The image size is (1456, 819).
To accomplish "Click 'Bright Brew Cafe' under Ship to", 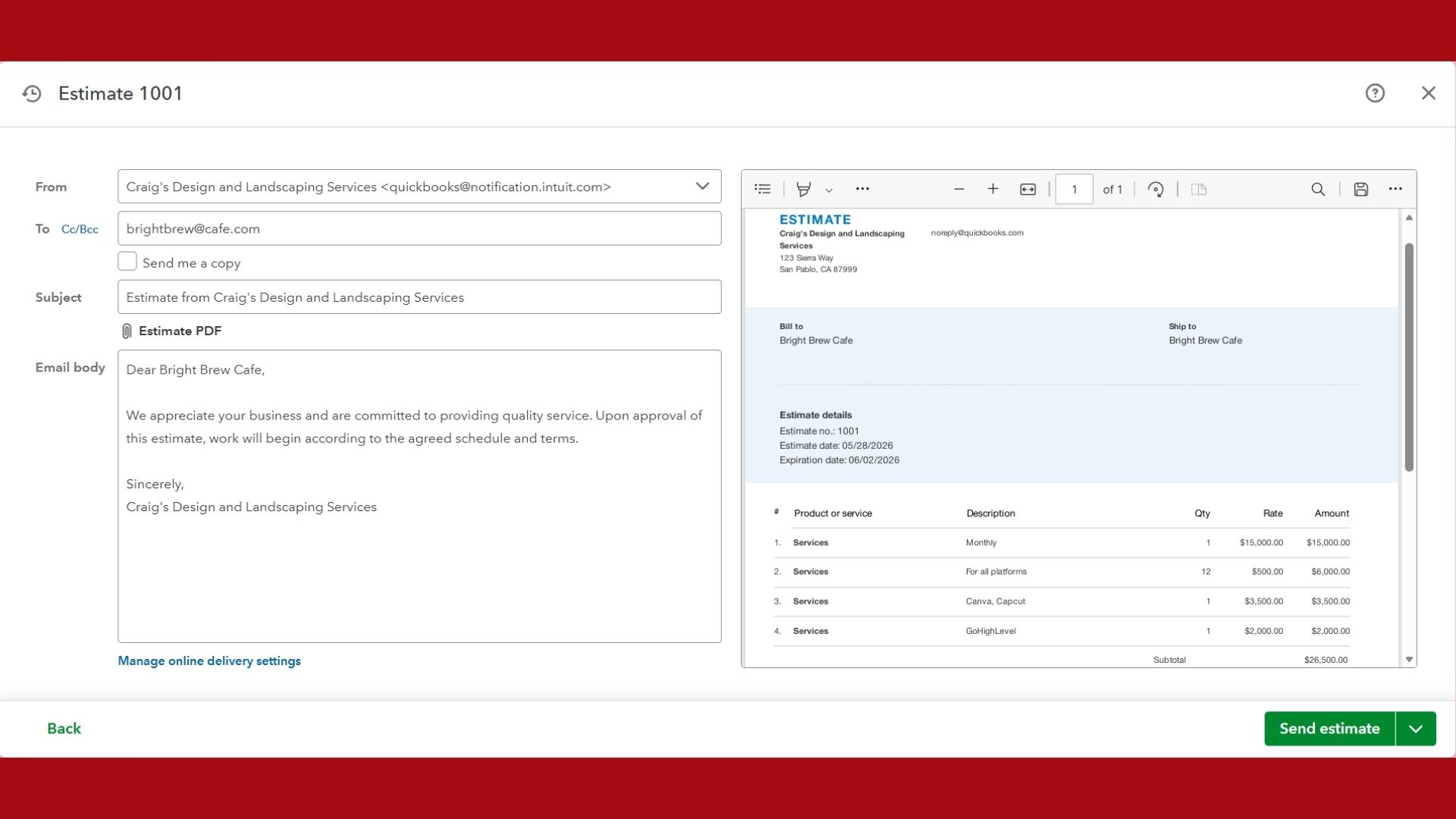I will tap(1205, 340).
